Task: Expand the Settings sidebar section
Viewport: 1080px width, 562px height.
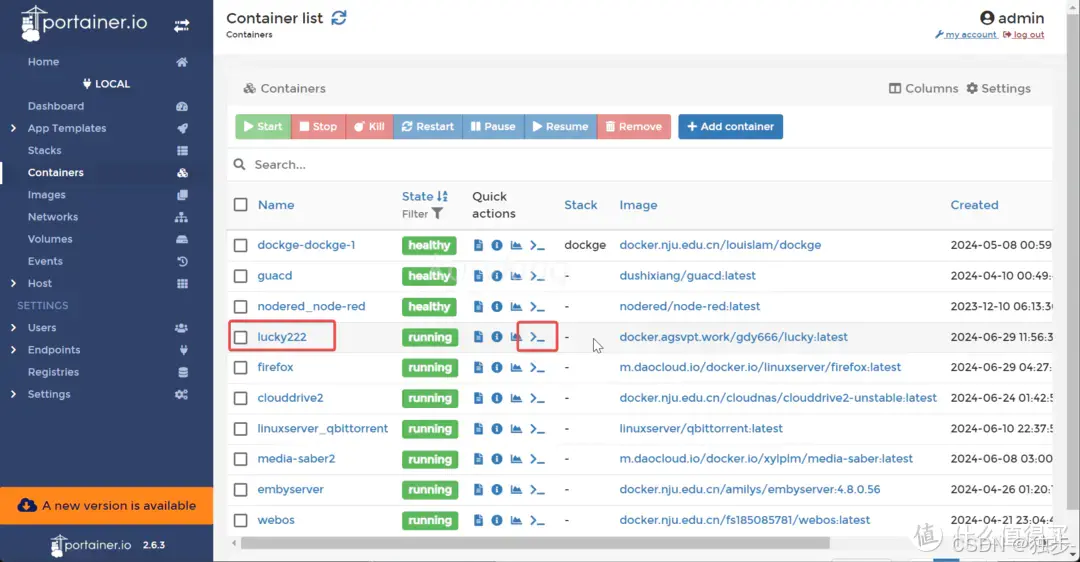Action: (13, 394)
